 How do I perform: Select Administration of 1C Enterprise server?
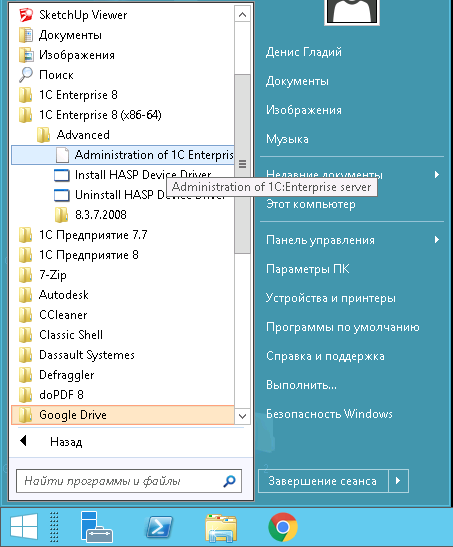(x=123, y=155)
